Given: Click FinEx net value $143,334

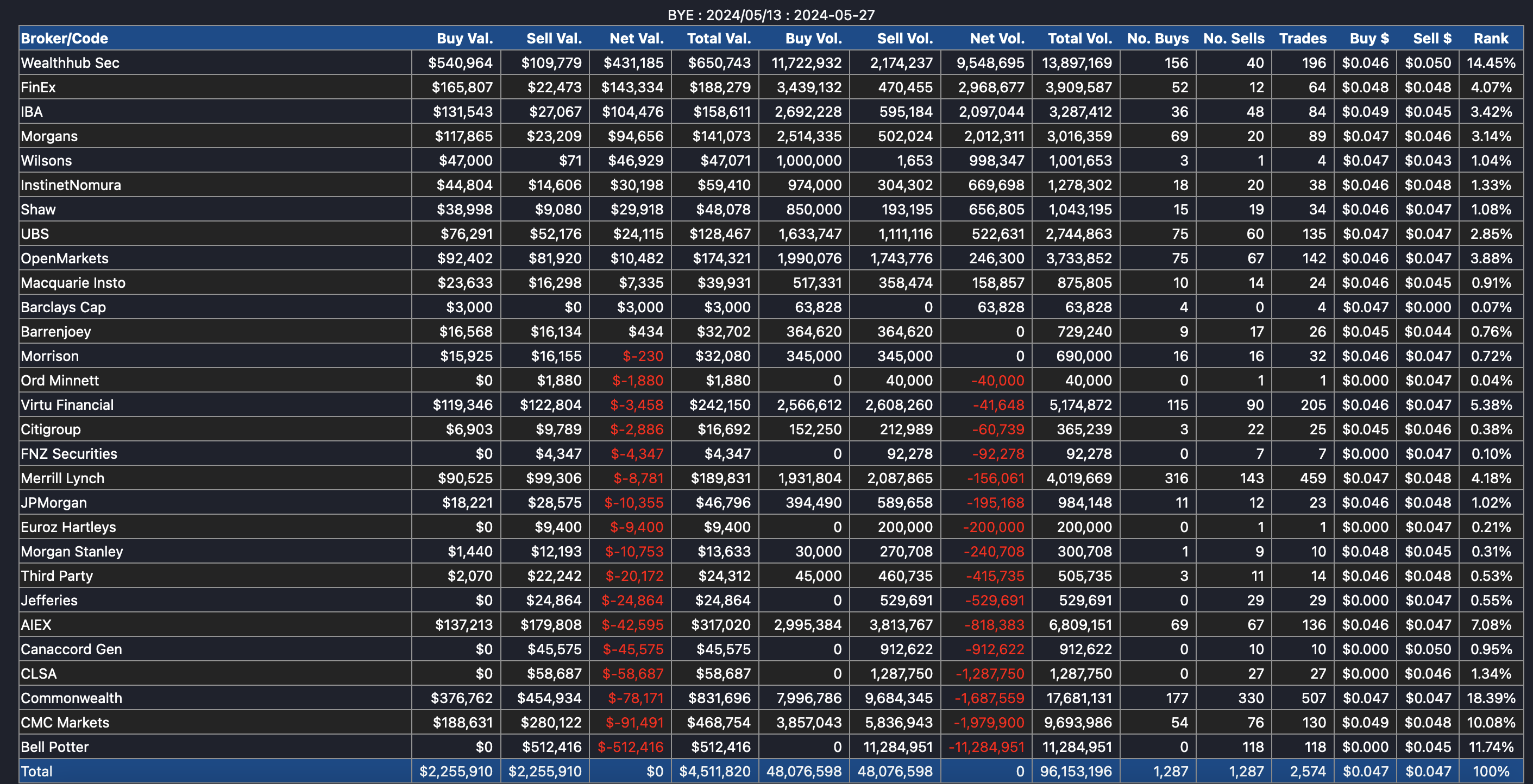Looking at the screenshot, I should (632, 87).
